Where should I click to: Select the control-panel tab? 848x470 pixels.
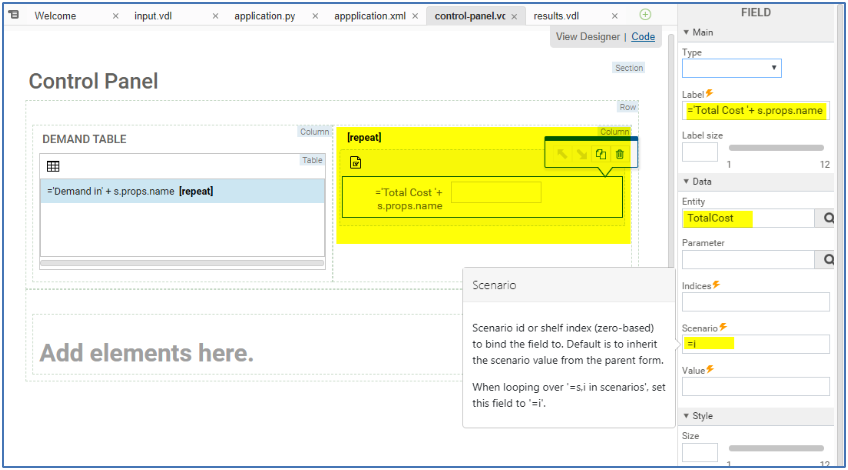pyautogui.click(x=470, y=16)
